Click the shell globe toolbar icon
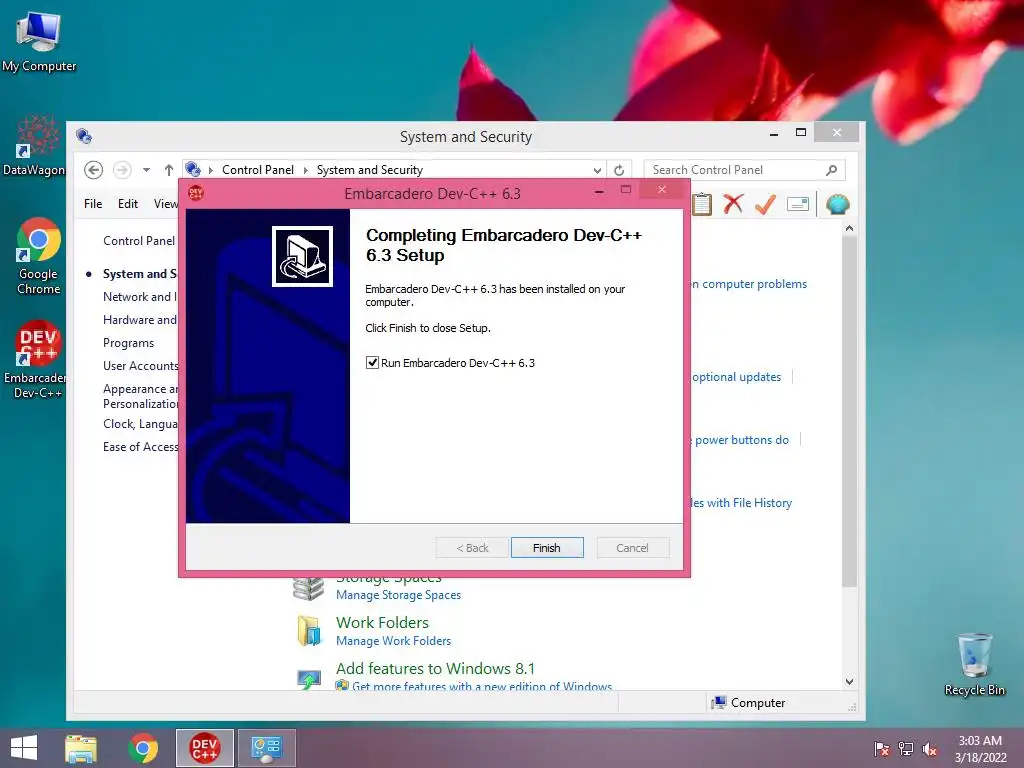The image size is (1024, 768). pyautogui.click(x=837, y=204)
